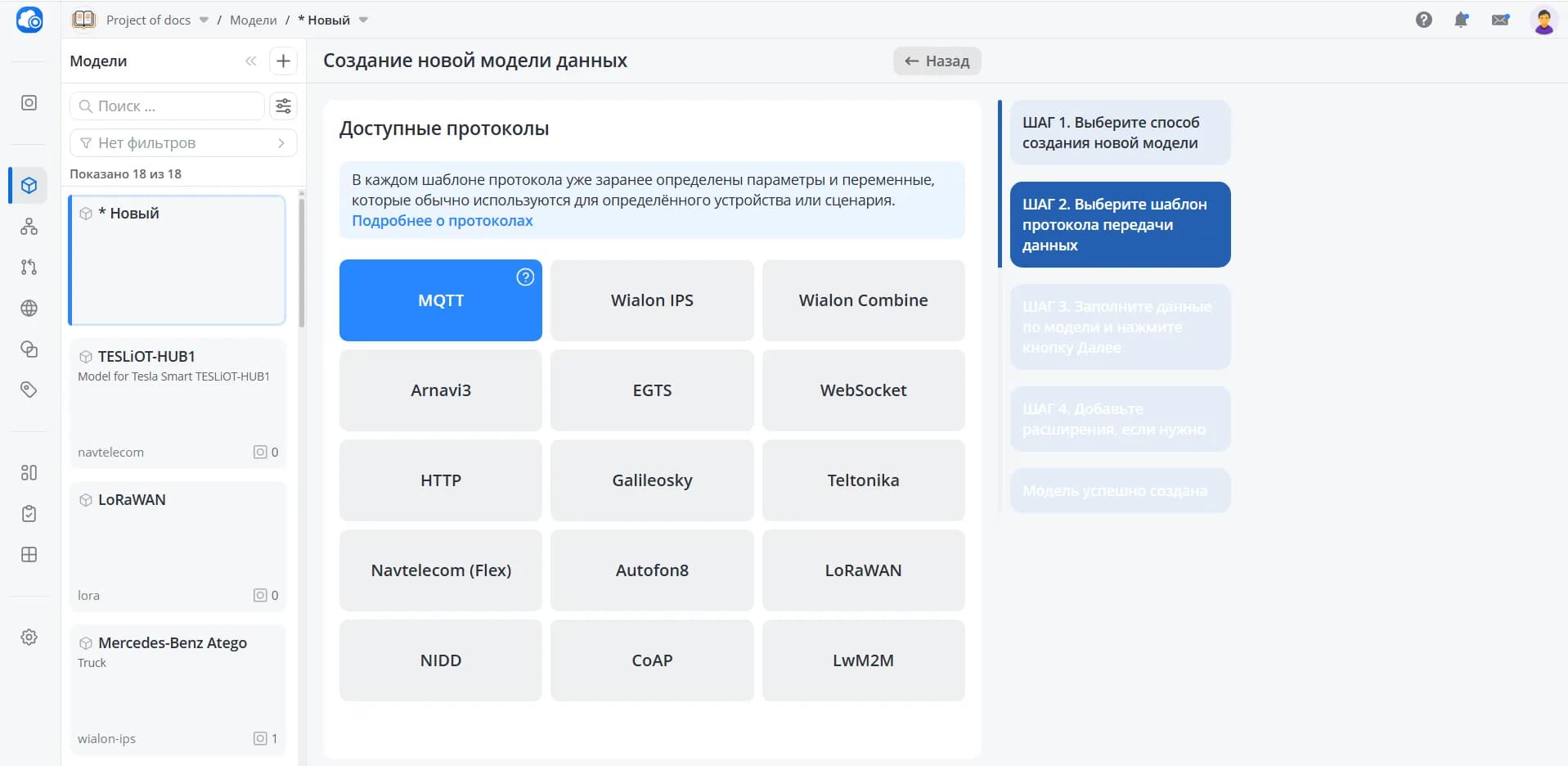The image size is (1568, 766).
Task: Go to ШАГ 1 choose creation method
Action: click(x=1120, y=133)
